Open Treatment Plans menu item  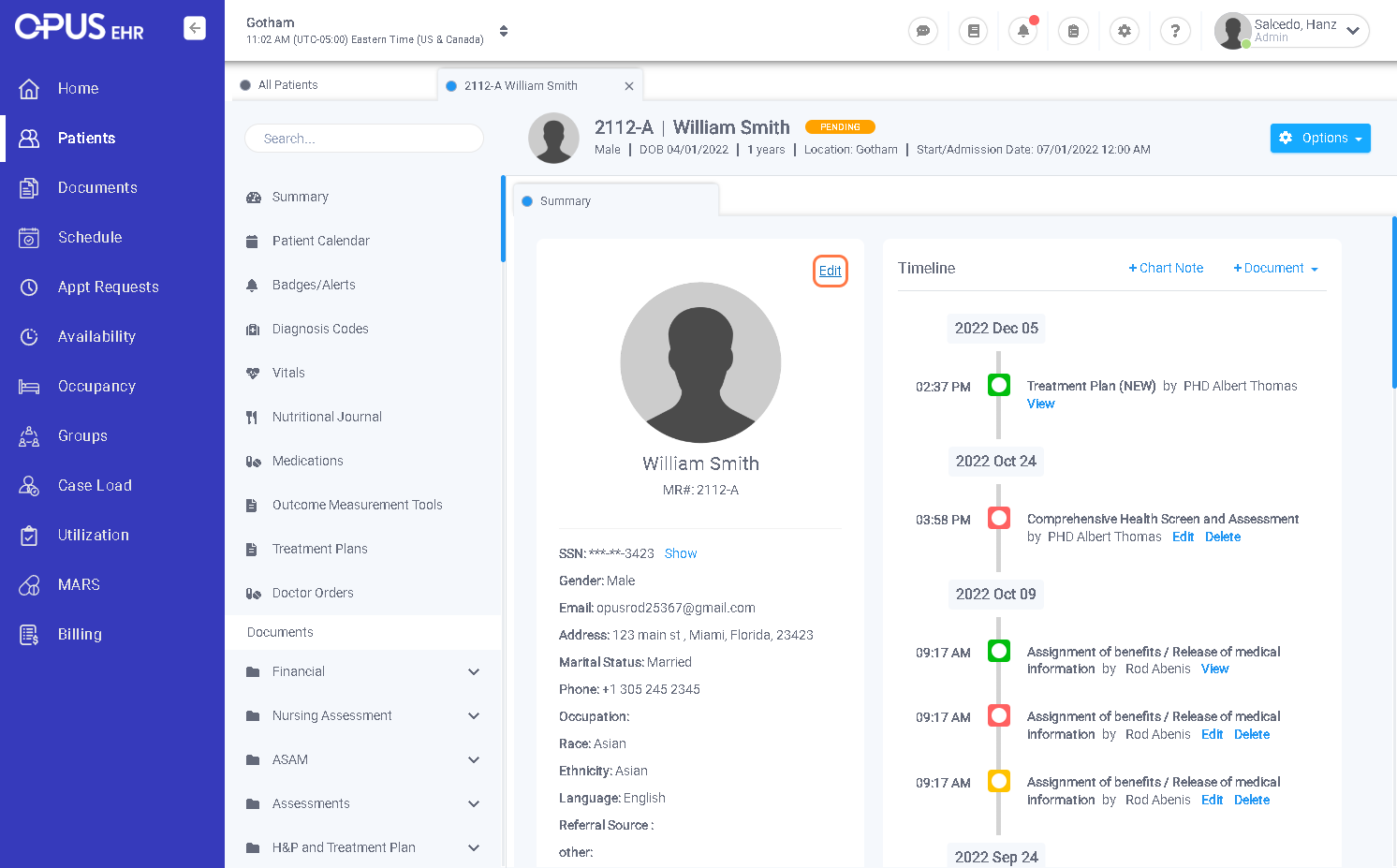coord(319,549)
